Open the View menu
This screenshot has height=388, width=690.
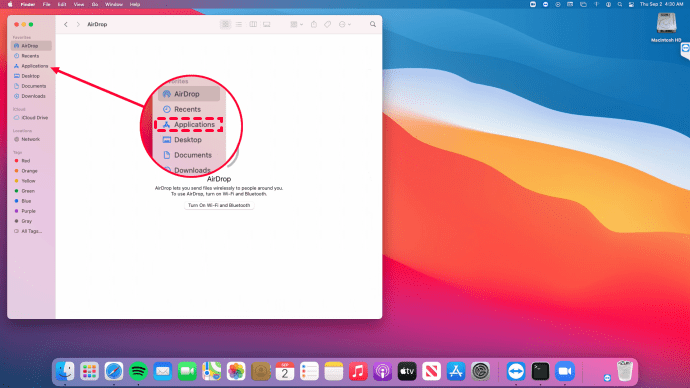click(x=79, y=4)
